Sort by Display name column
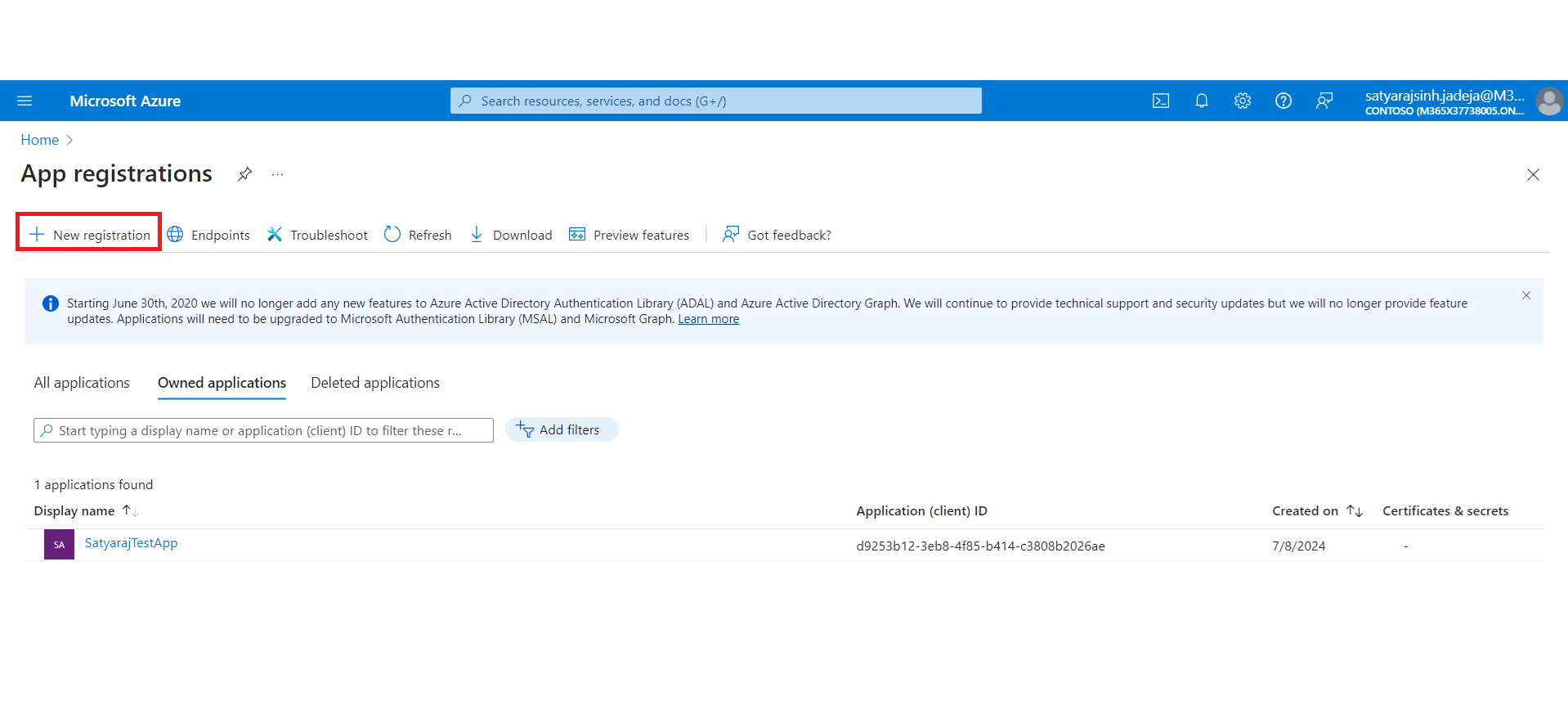Image resolution: width=1568 pixels, height=710 pixels. (86, 510)
